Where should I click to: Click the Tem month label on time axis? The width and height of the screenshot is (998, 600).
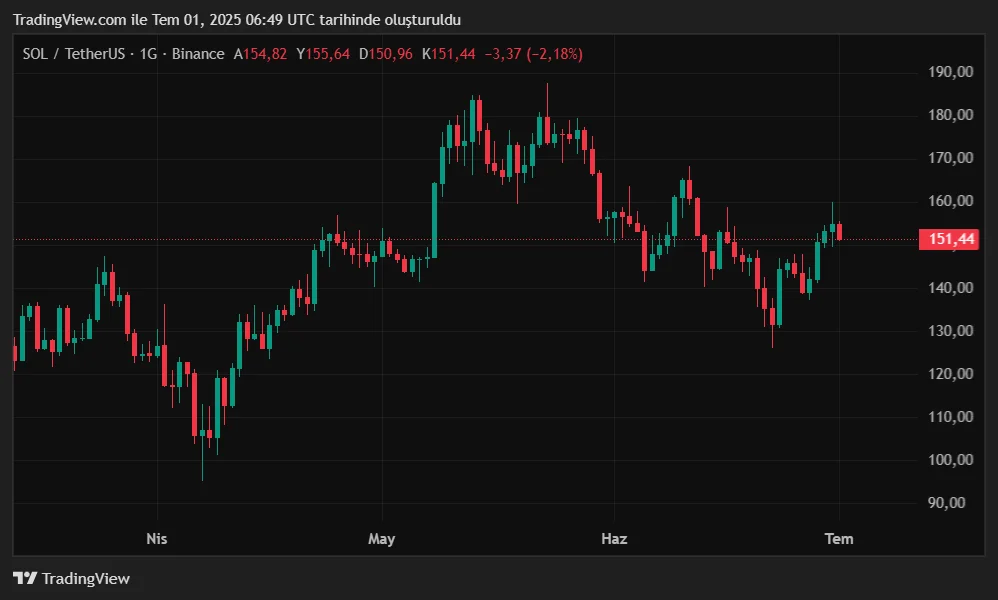(x=839, y=539)
